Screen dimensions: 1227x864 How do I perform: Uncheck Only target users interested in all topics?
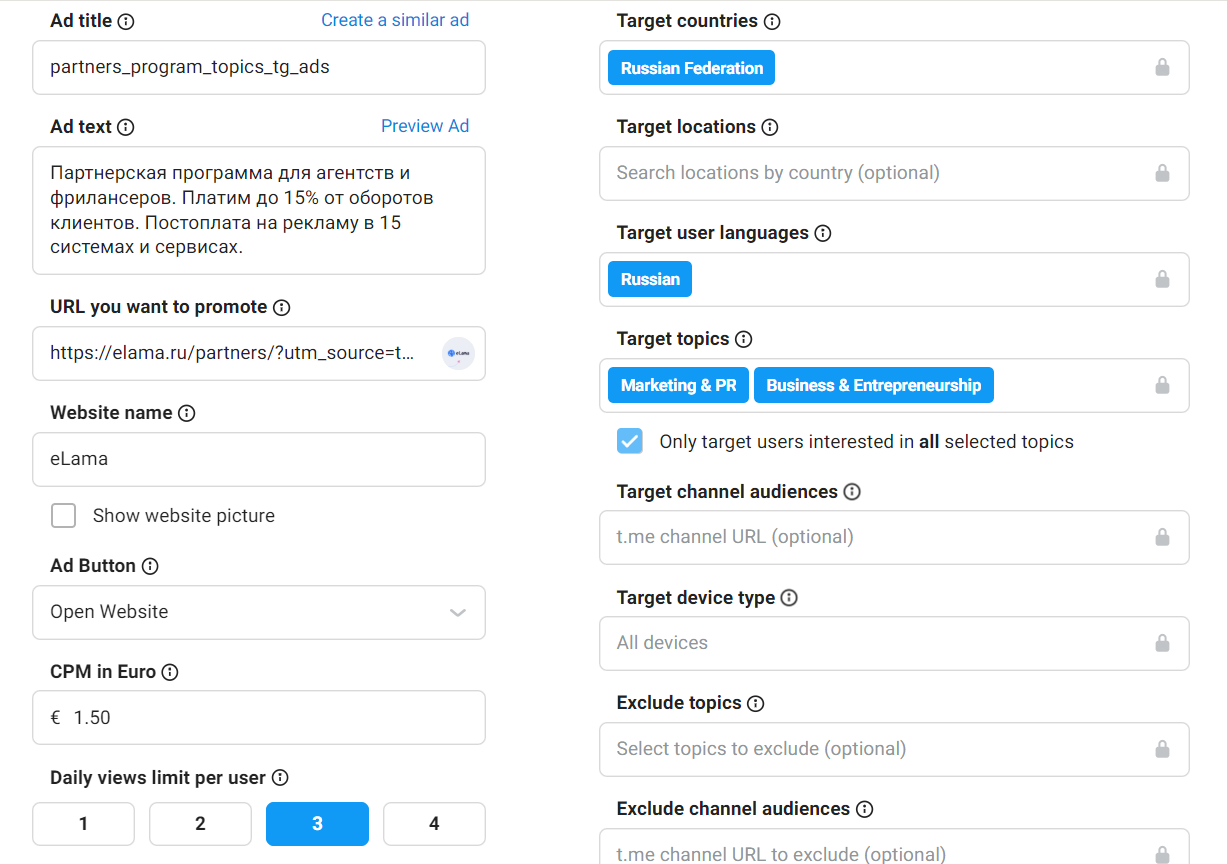point(630,441)
